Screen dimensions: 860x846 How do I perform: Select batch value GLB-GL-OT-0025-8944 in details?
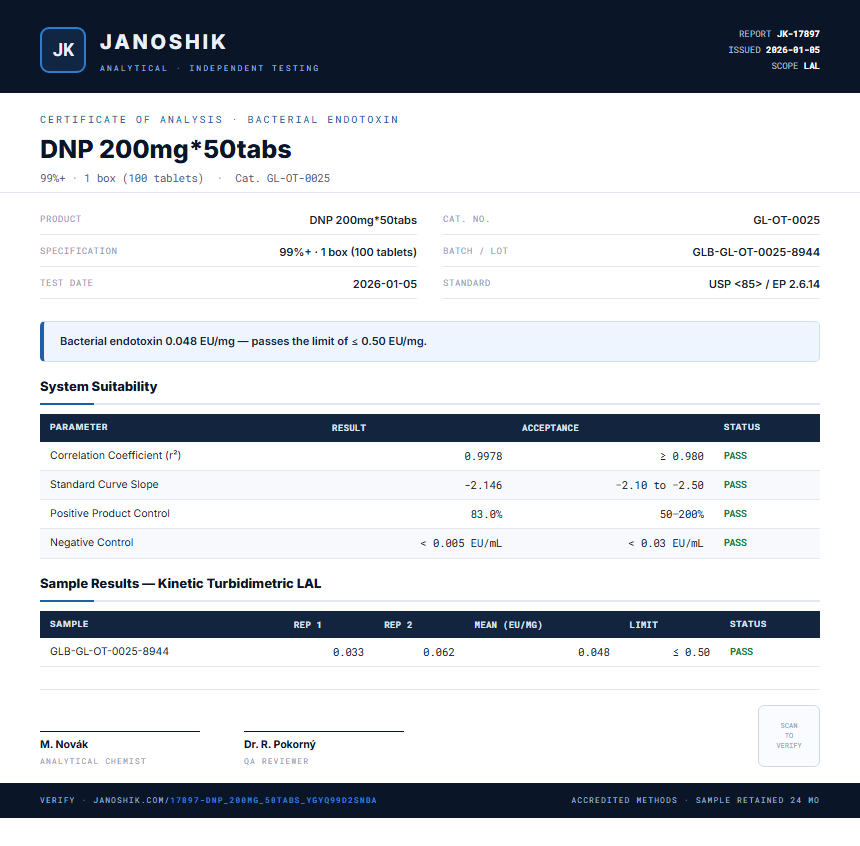tap(756, 252)
